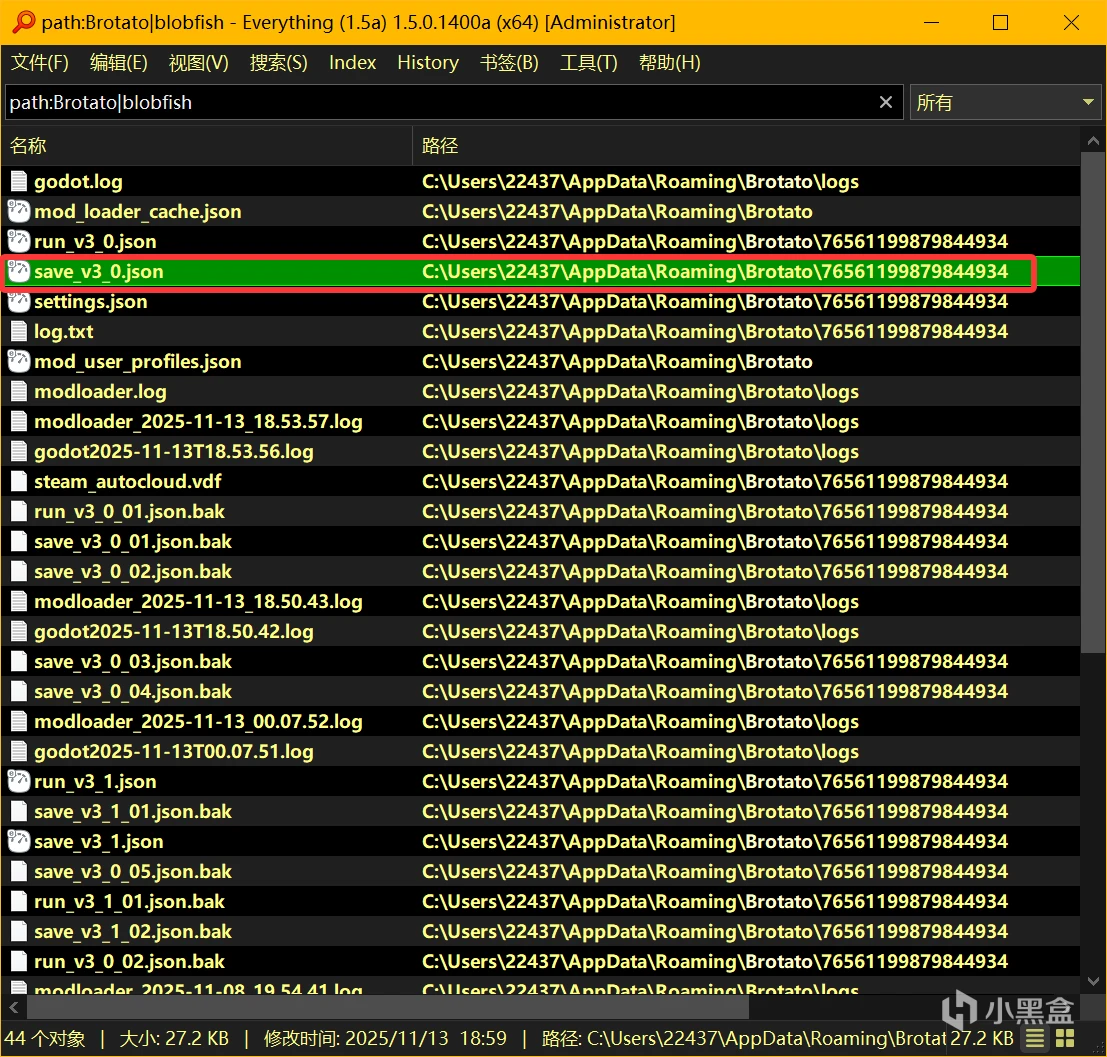
Task: Sort by the 名称 column header
Action: tap(207, 145)
